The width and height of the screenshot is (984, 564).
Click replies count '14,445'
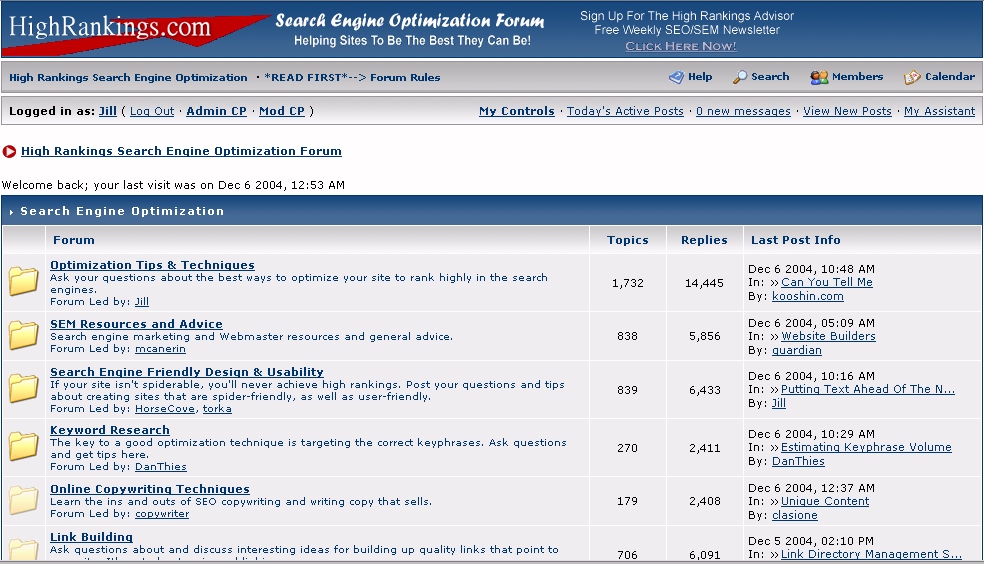tap(704, 283)
